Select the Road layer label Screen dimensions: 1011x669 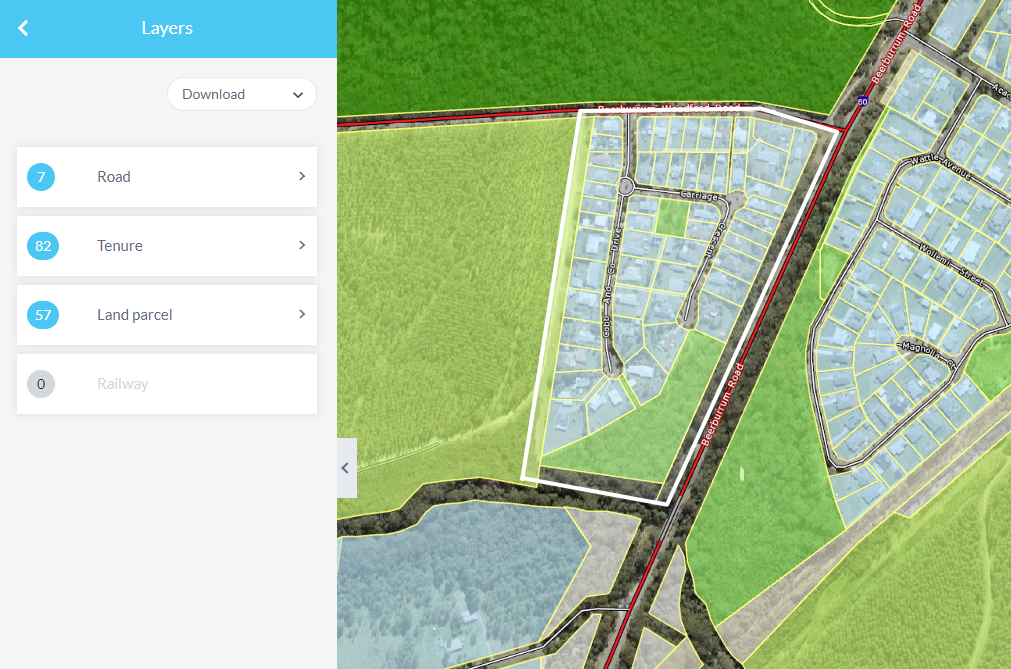point(114,177)
